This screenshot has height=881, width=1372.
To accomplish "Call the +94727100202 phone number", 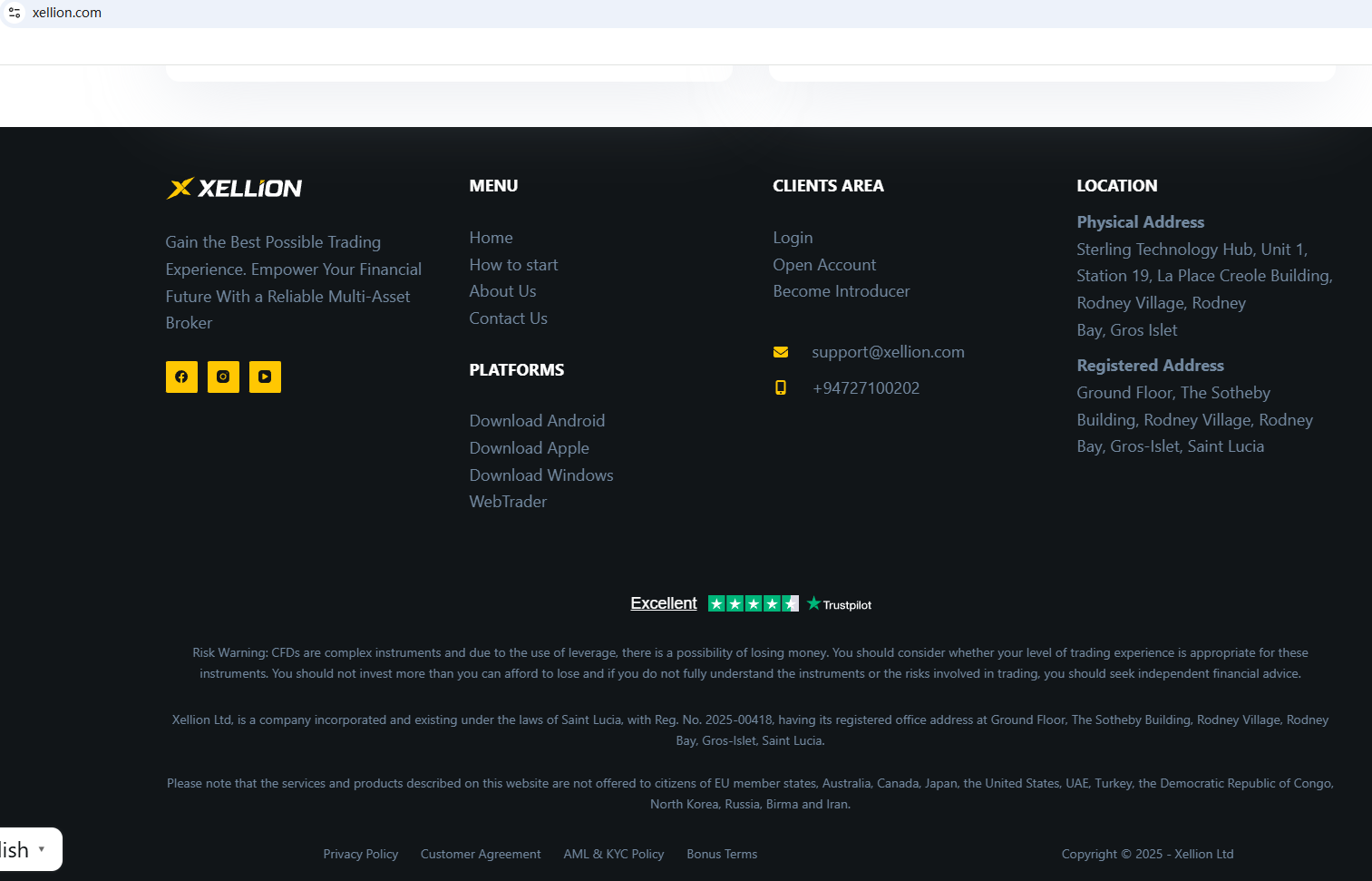I will (x=866, y=388).
